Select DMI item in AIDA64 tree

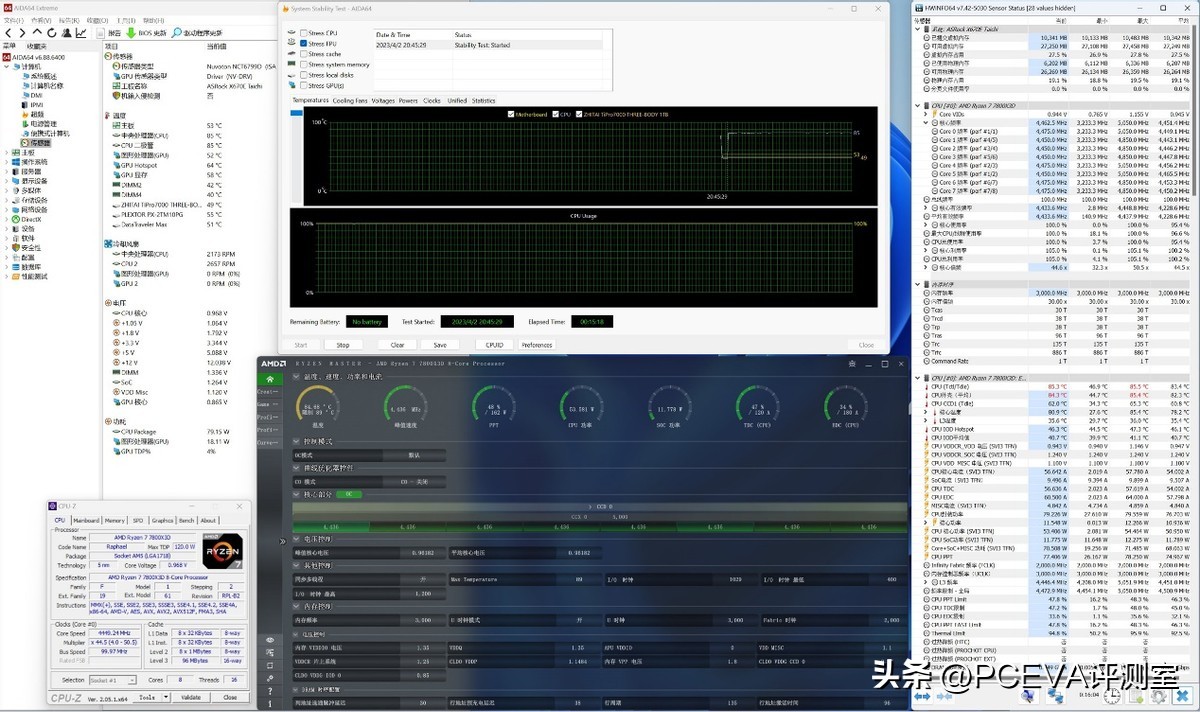click(32, 95)
